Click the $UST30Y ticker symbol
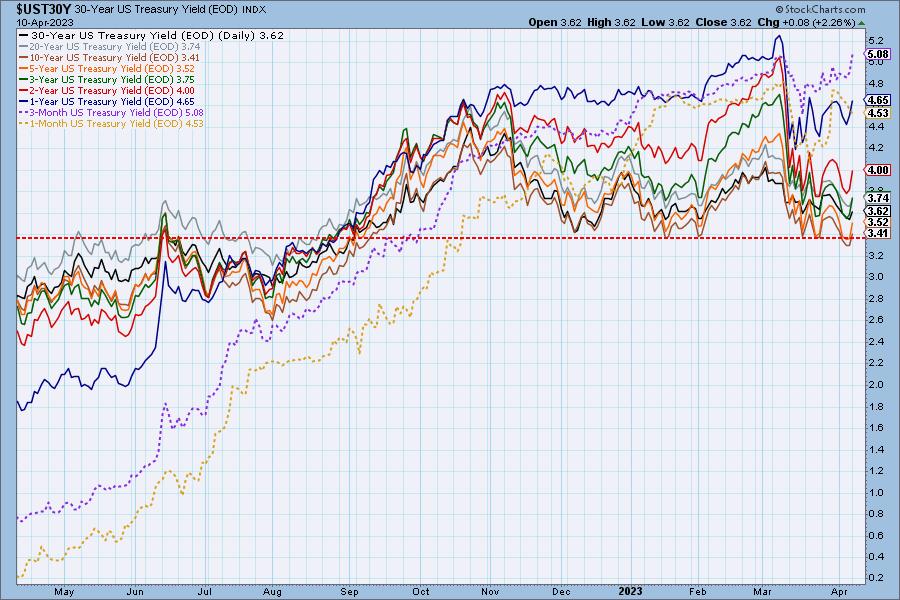900x600 pixels. (x=43, y=9)
